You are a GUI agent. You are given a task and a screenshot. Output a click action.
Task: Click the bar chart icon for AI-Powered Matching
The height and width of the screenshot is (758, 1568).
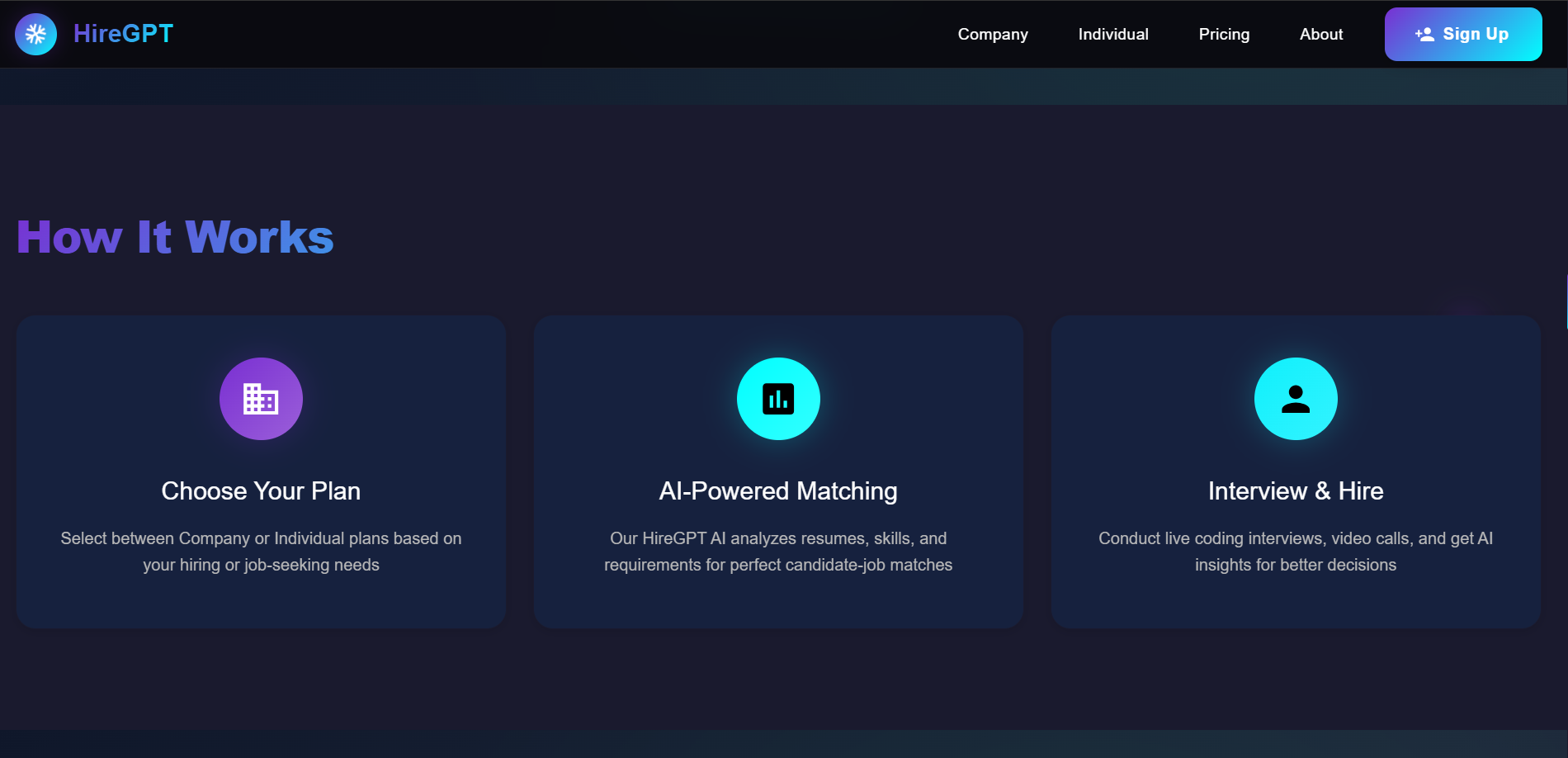[x=777, y=398]
